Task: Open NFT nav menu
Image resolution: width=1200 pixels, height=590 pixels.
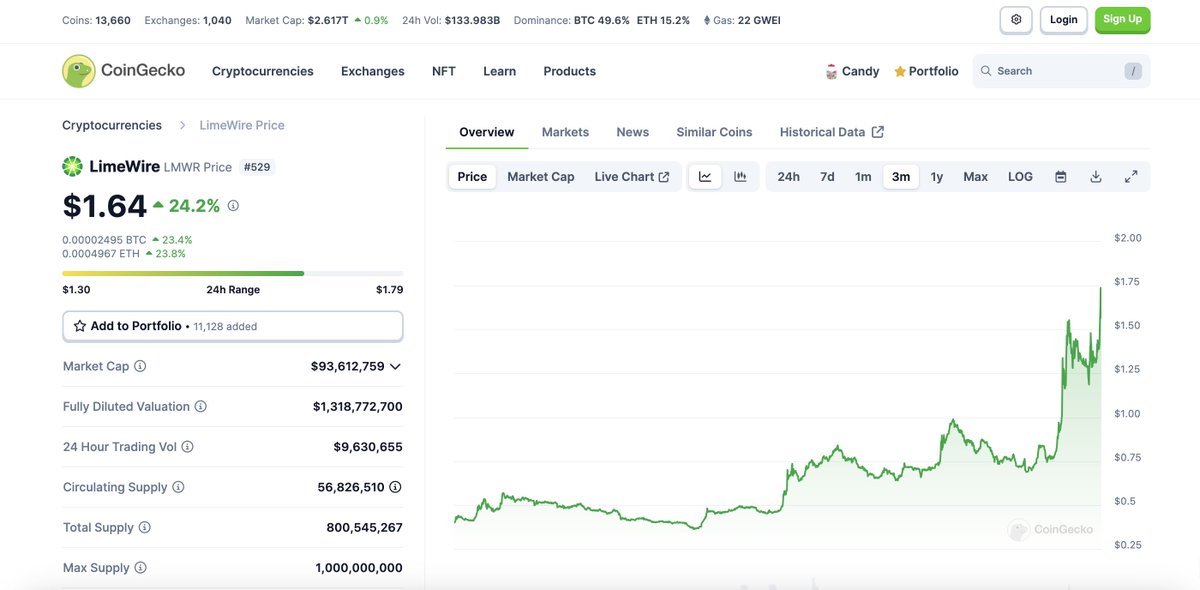Action: point(444,71)
